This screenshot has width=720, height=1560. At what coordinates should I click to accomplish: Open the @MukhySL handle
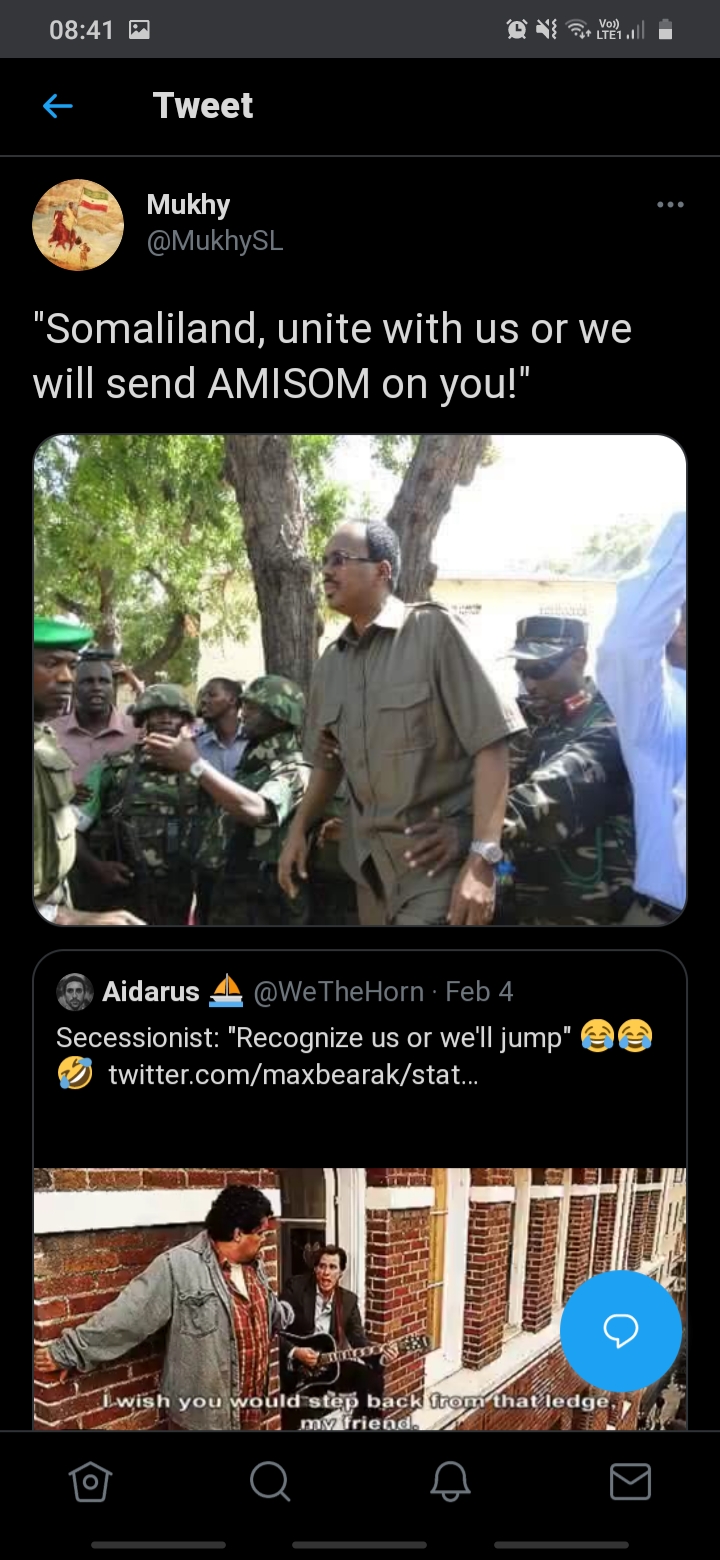(215, 242)
